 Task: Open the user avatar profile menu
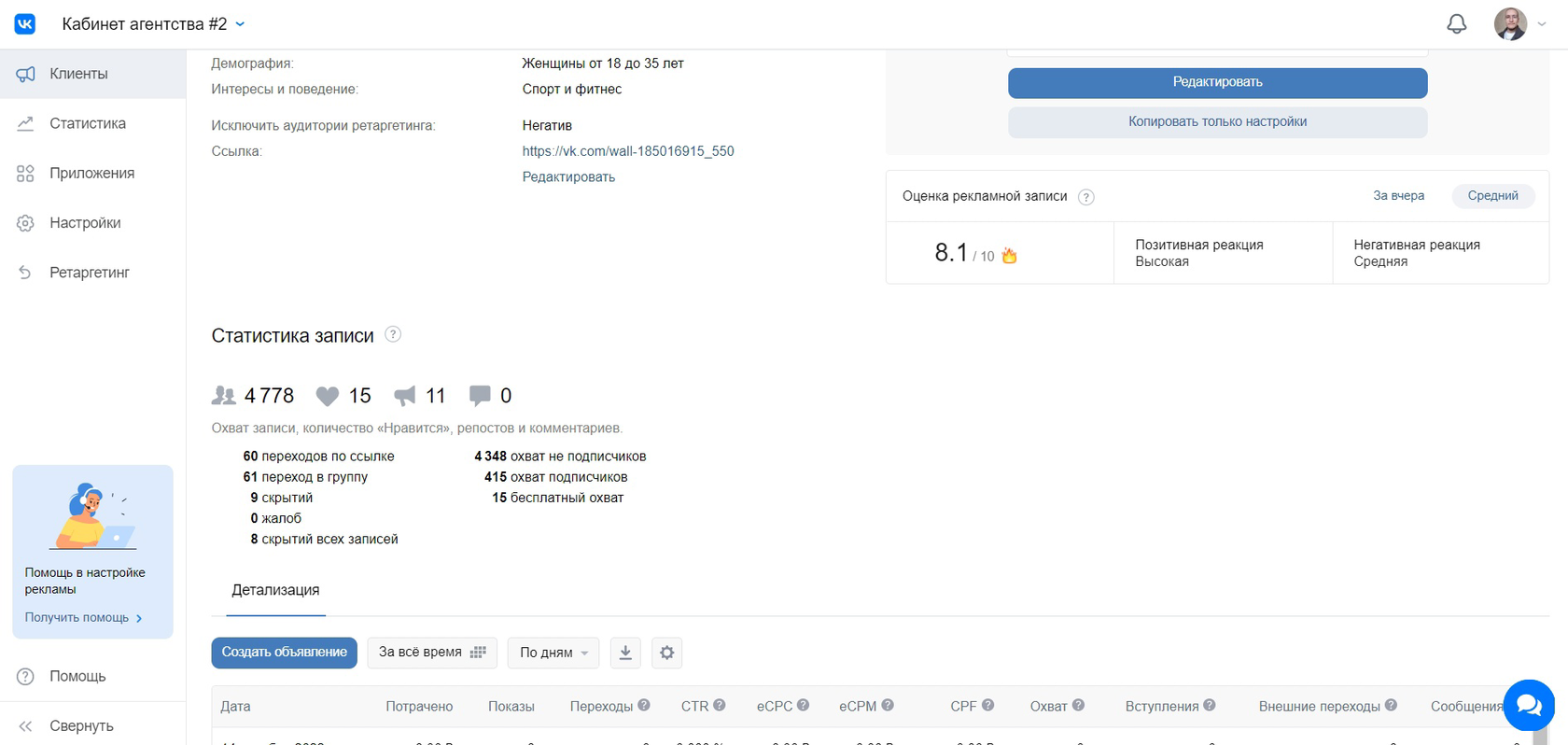1510,24
